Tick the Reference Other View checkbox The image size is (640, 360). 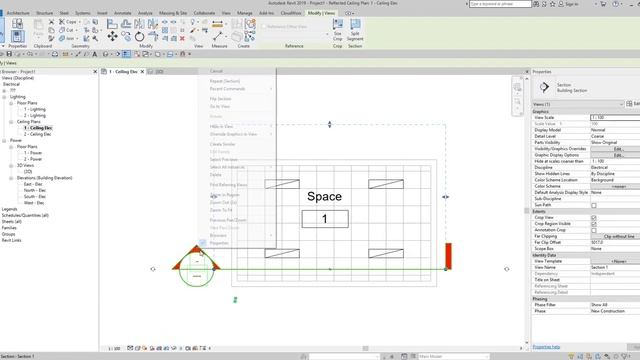click(x=264, y=27)
